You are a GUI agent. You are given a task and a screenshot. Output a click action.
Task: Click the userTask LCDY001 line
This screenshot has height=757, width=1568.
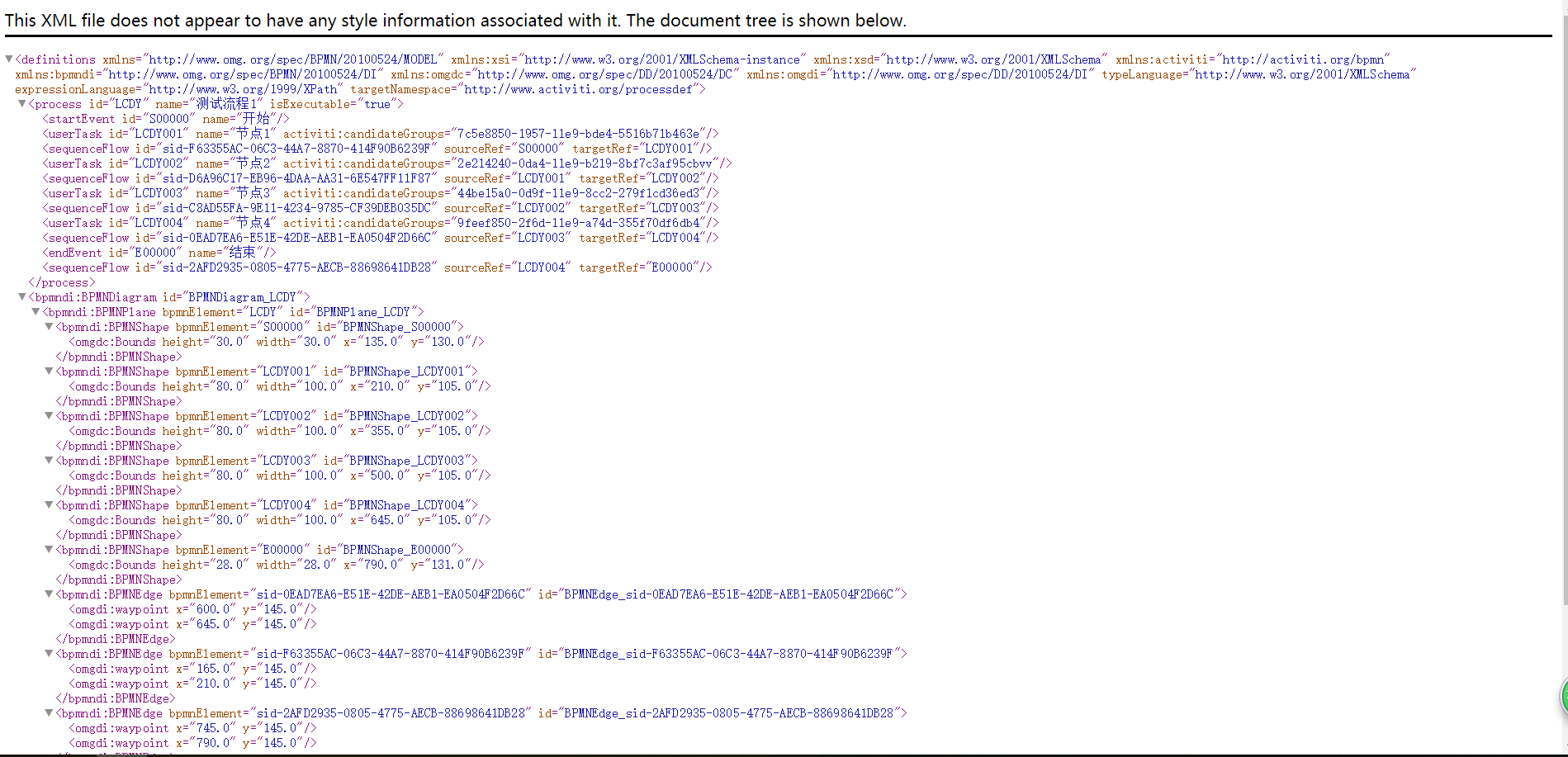click(381, 134)
